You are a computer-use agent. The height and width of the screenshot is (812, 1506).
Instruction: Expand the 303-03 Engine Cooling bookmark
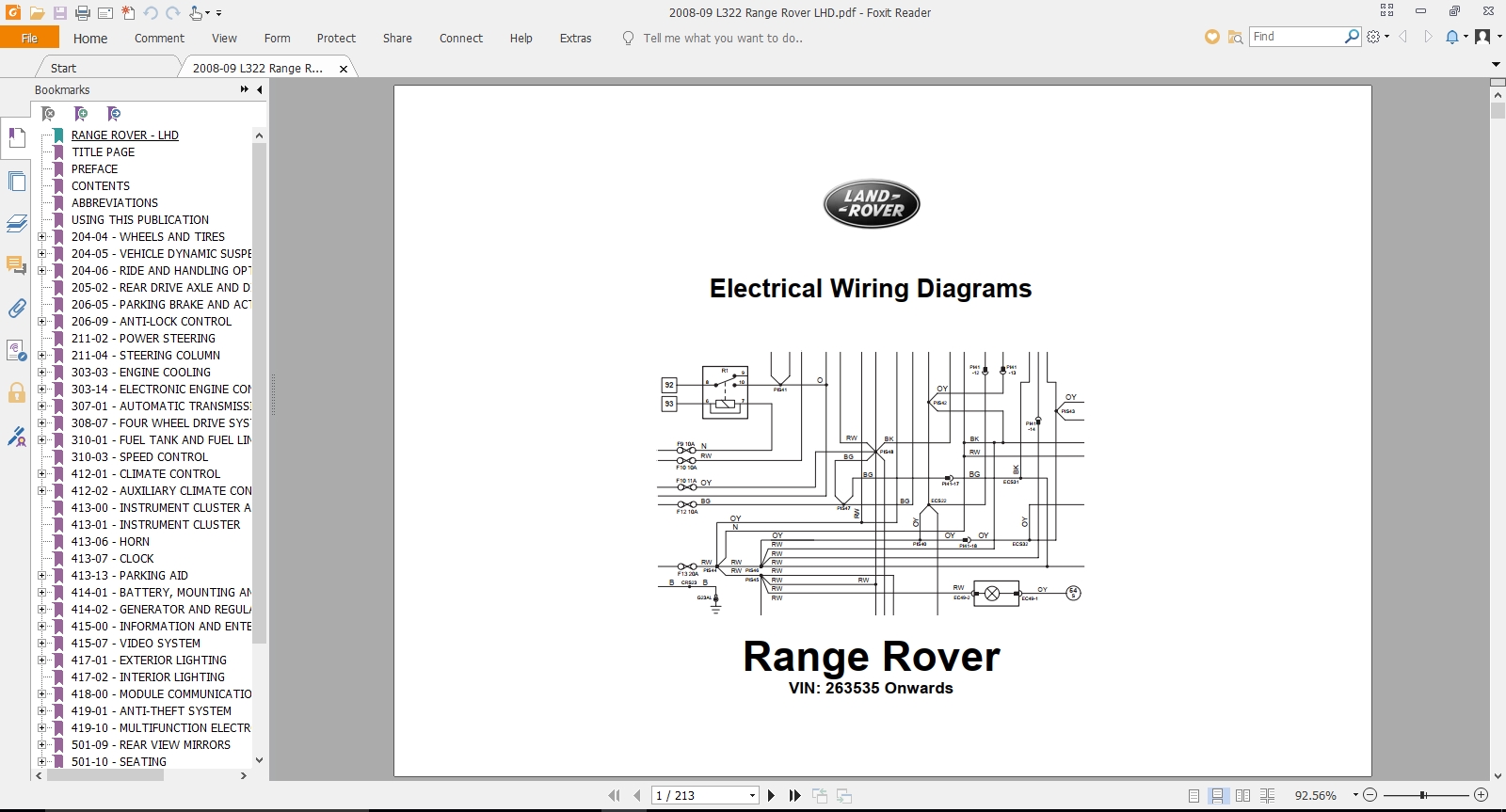click(41, 373)
